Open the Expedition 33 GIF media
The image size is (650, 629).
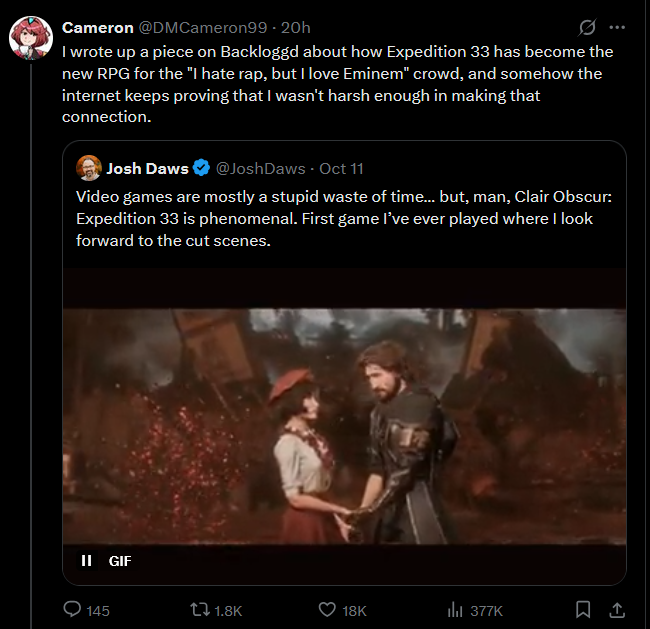point(345,420)
